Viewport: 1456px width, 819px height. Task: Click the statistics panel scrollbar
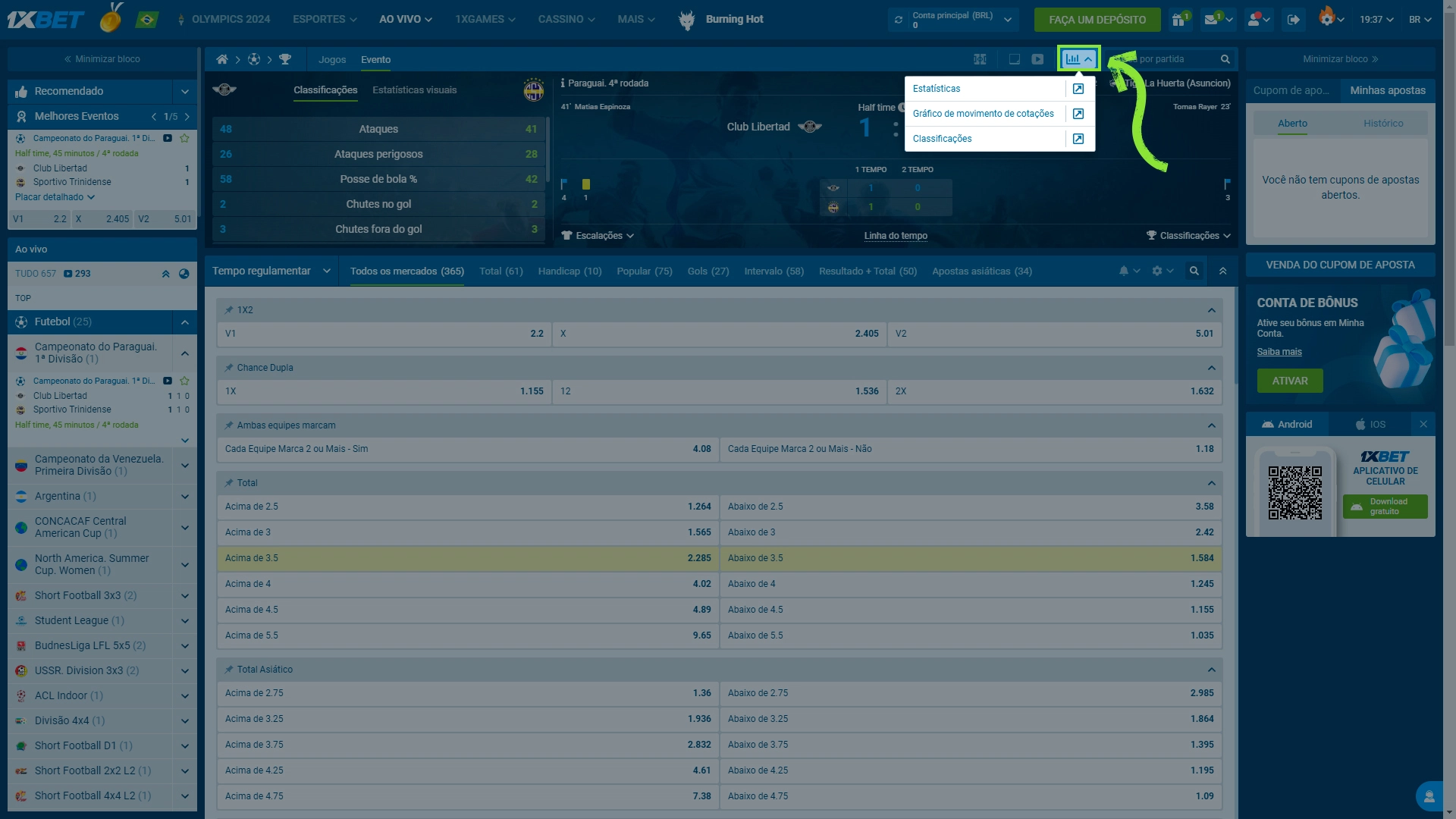click(x=548, y=148)
